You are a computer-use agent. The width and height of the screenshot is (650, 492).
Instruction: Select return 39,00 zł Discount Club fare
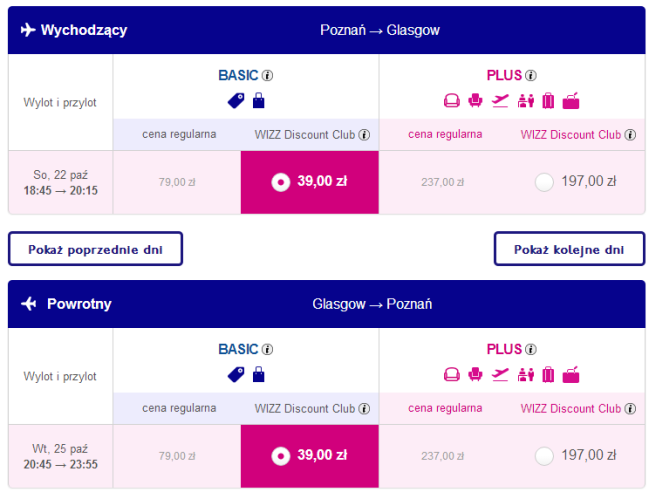tap(310, 456)
